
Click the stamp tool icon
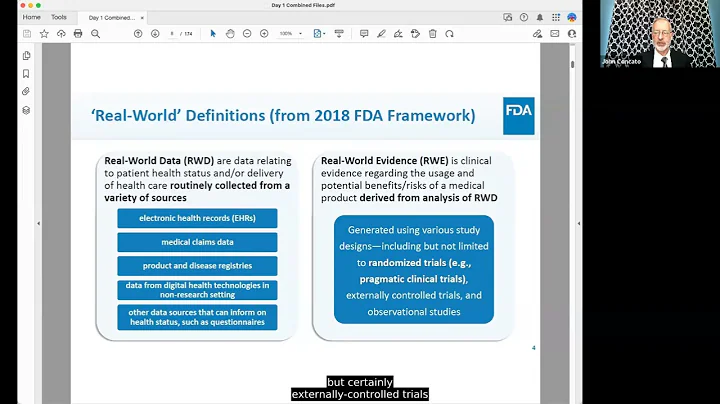click(415, 34)
